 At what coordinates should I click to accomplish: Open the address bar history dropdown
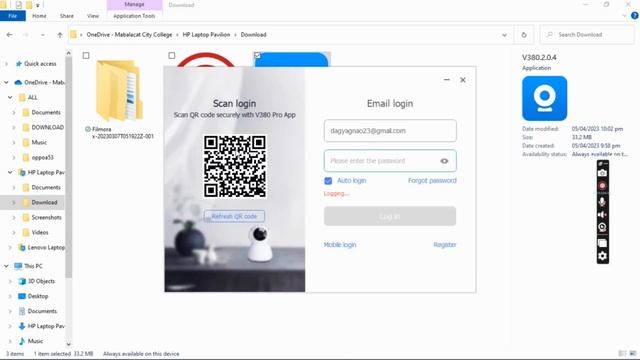(504, 35)
